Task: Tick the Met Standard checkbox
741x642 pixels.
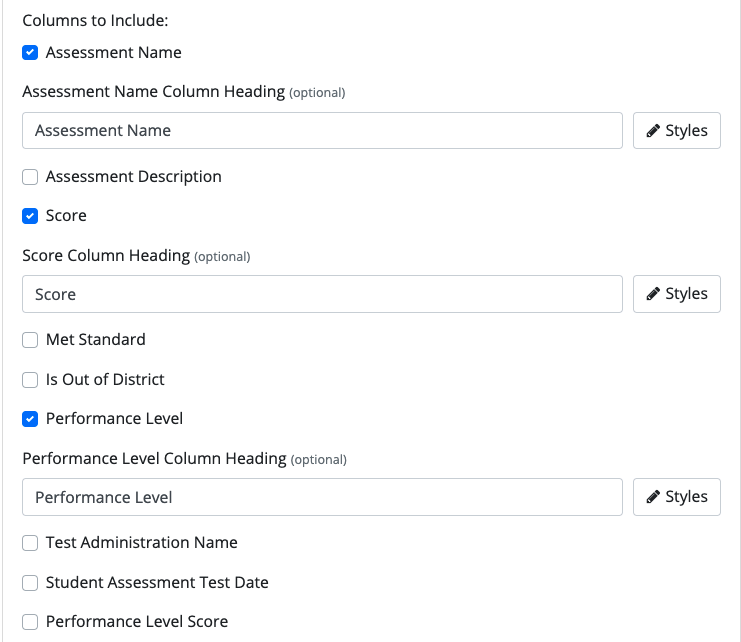Action: 30,340
